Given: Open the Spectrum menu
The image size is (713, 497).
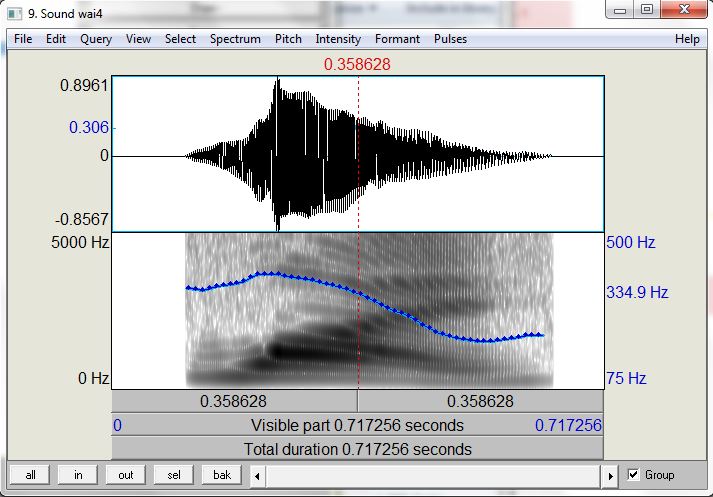Looking at the screenshot, I should (235, 39).
